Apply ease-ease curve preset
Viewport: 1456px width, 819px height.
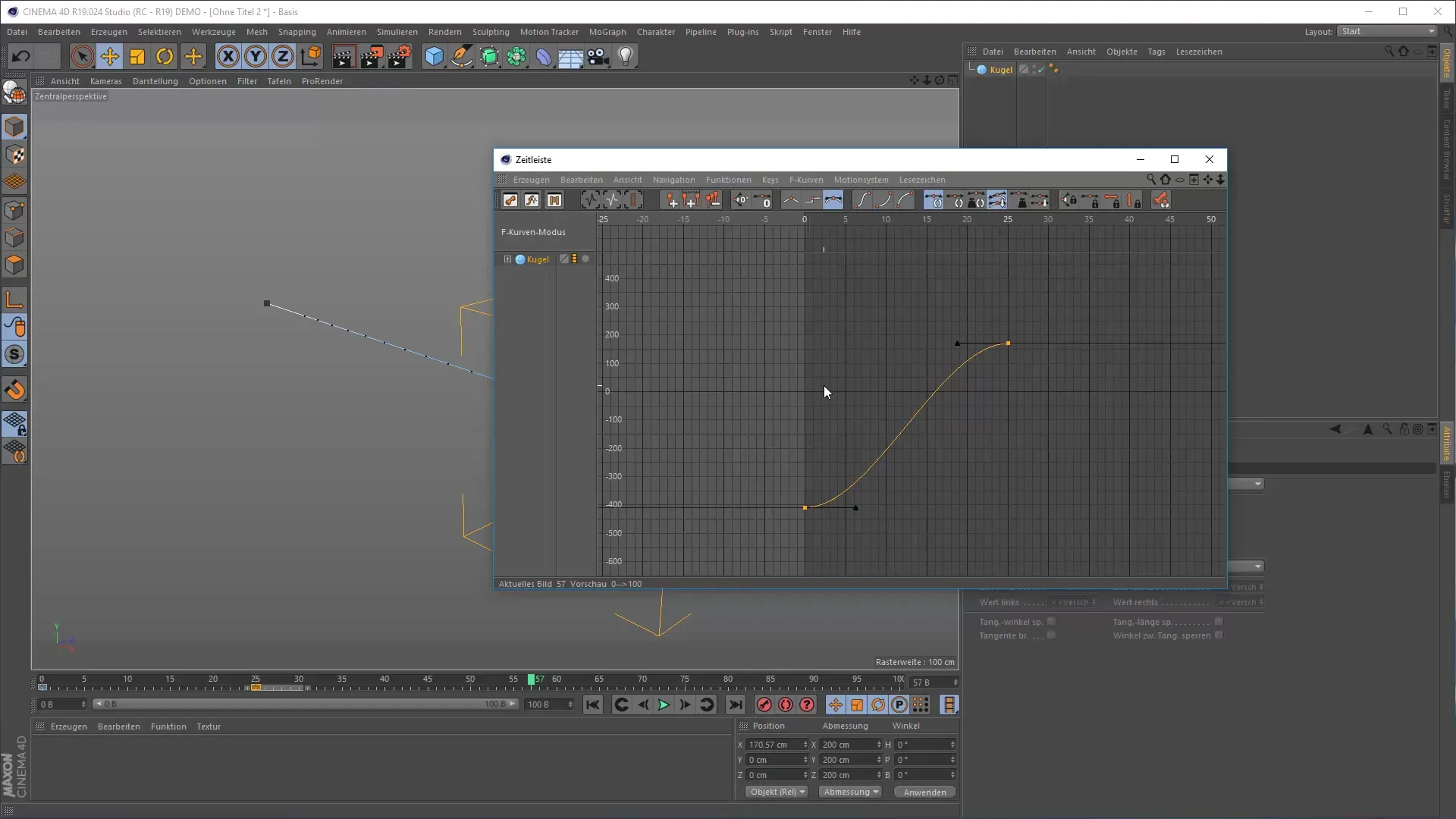862,200
